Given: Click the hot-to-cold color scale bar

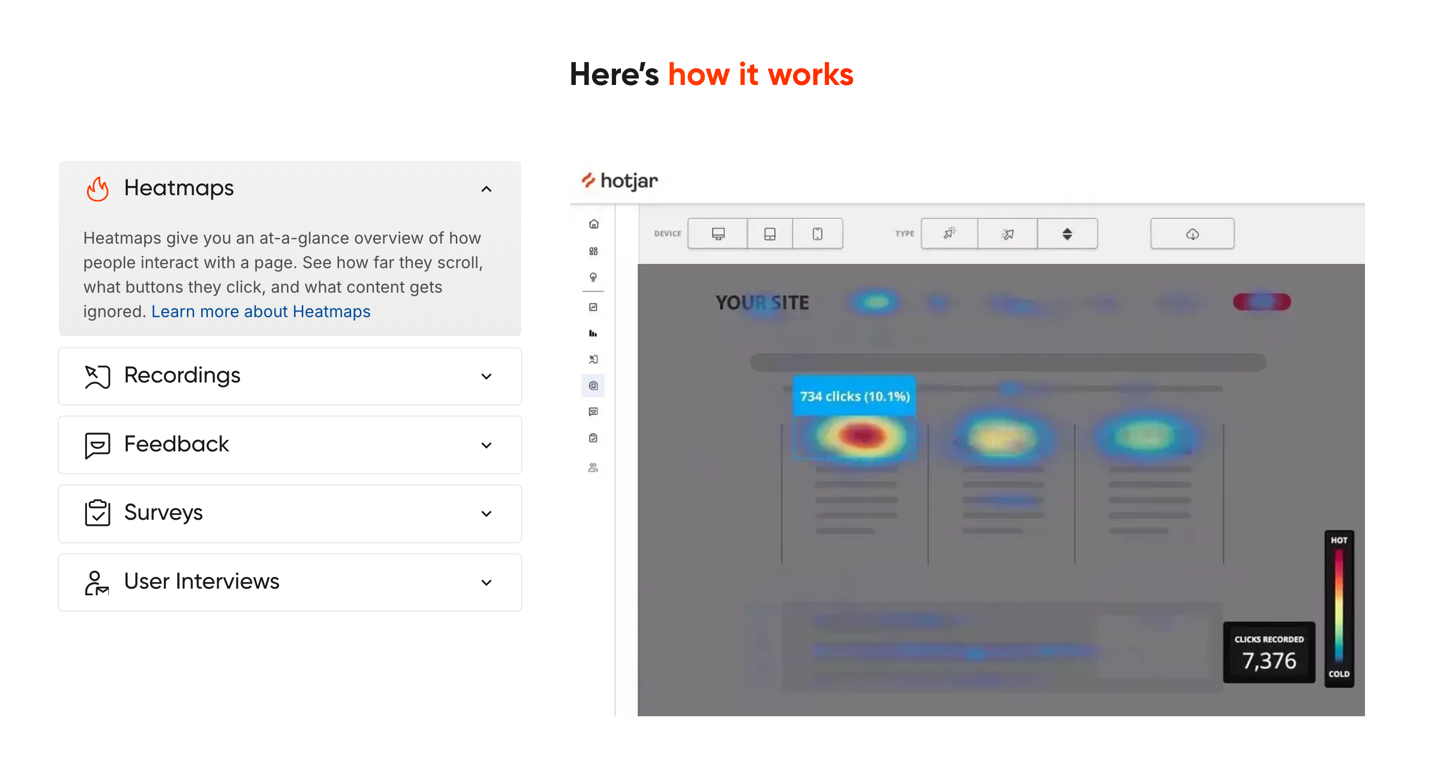Looking at the screenshot, I should tap(1339, 607).
